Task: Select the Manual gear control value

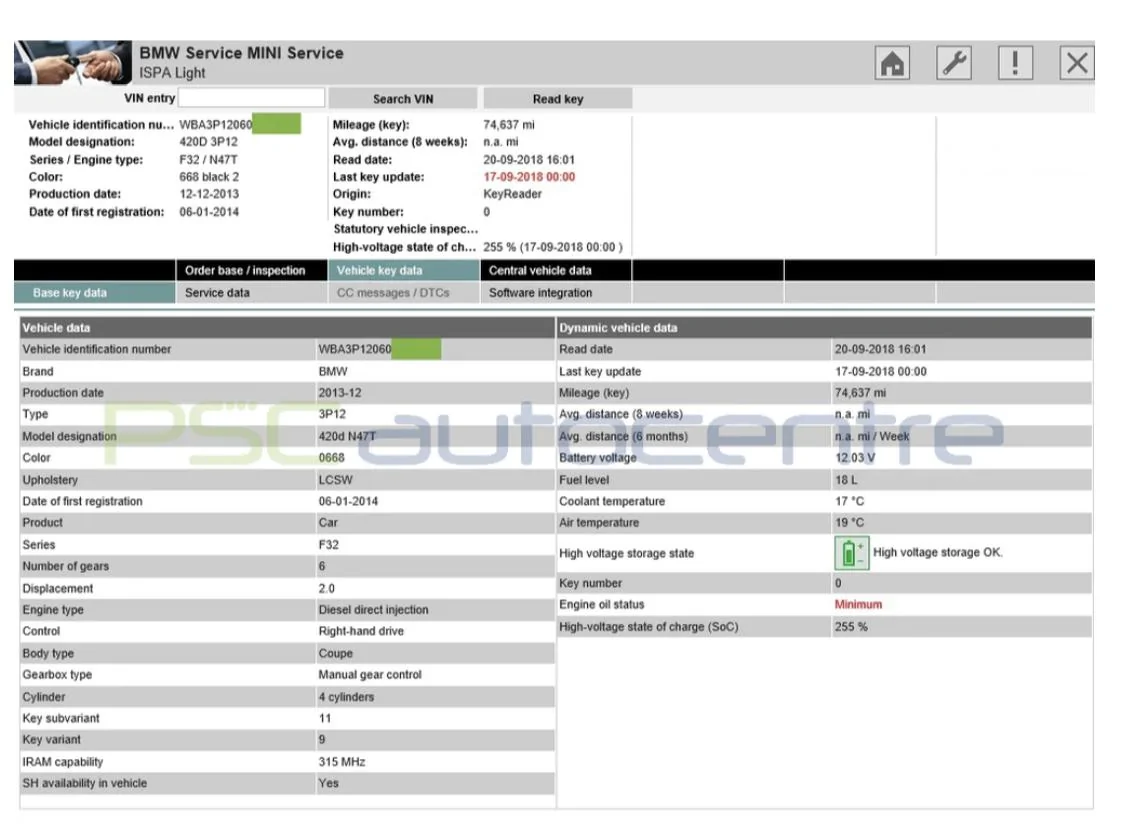Action: pos(370,675)
